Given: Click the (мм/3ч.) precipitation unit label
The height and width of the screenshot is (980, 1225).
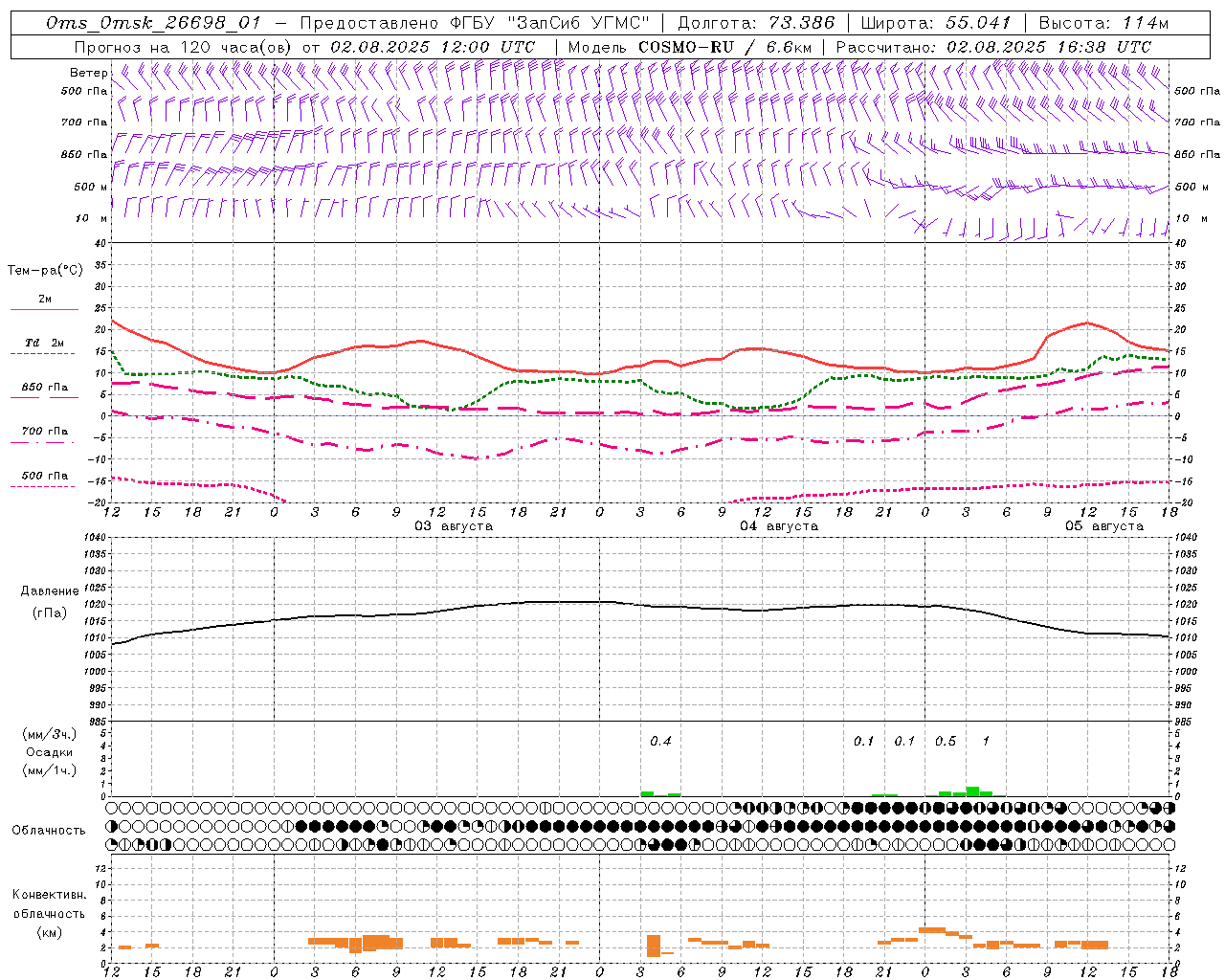Looking at the screenshot, I should click(x=49, y=734).
